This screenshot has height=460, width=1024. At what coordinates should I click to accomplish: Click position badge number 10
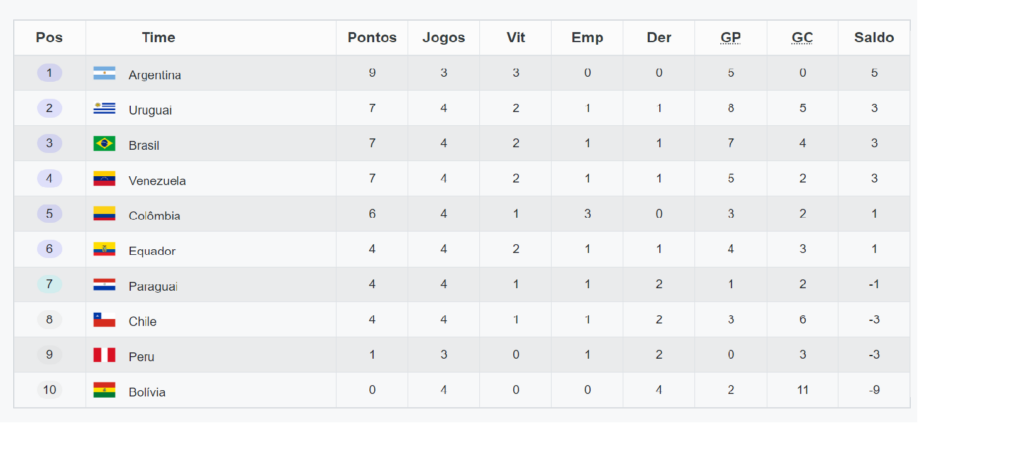click(x=50, y=391)
